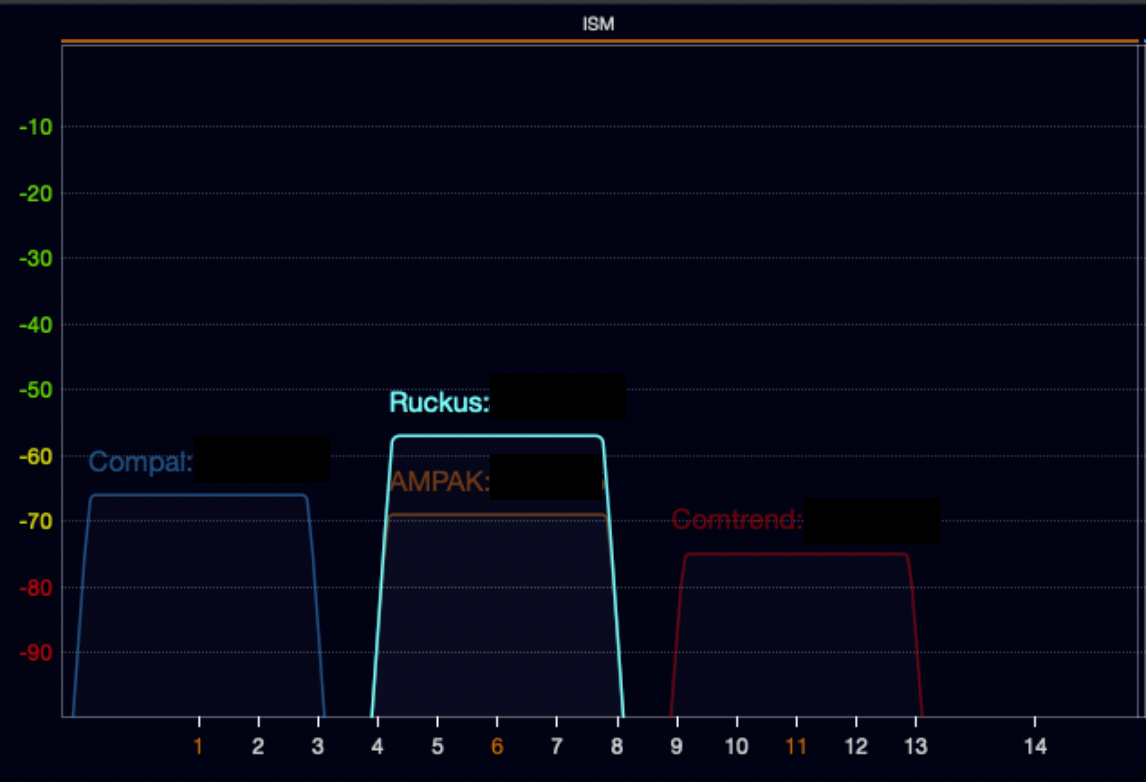Click channel 6 on the axis
The height and width of the screenshot is (782, 1146).
[497, 746]
